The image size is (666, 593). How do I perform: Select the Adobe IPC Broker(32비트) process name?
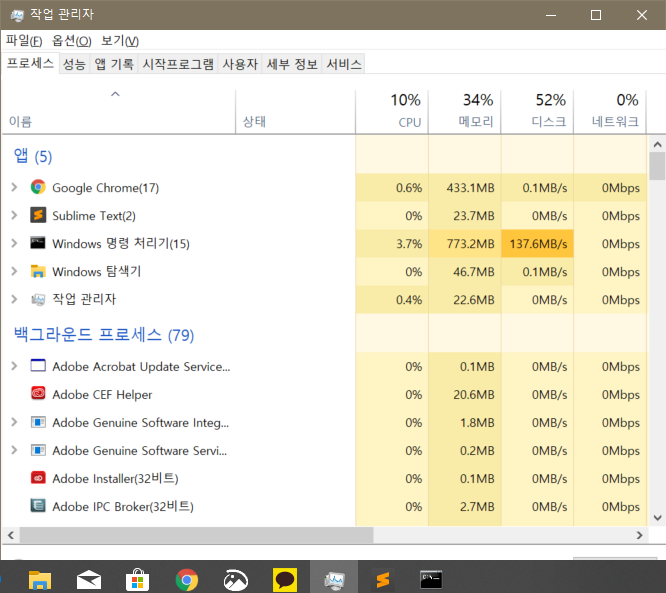coord(123,506)
